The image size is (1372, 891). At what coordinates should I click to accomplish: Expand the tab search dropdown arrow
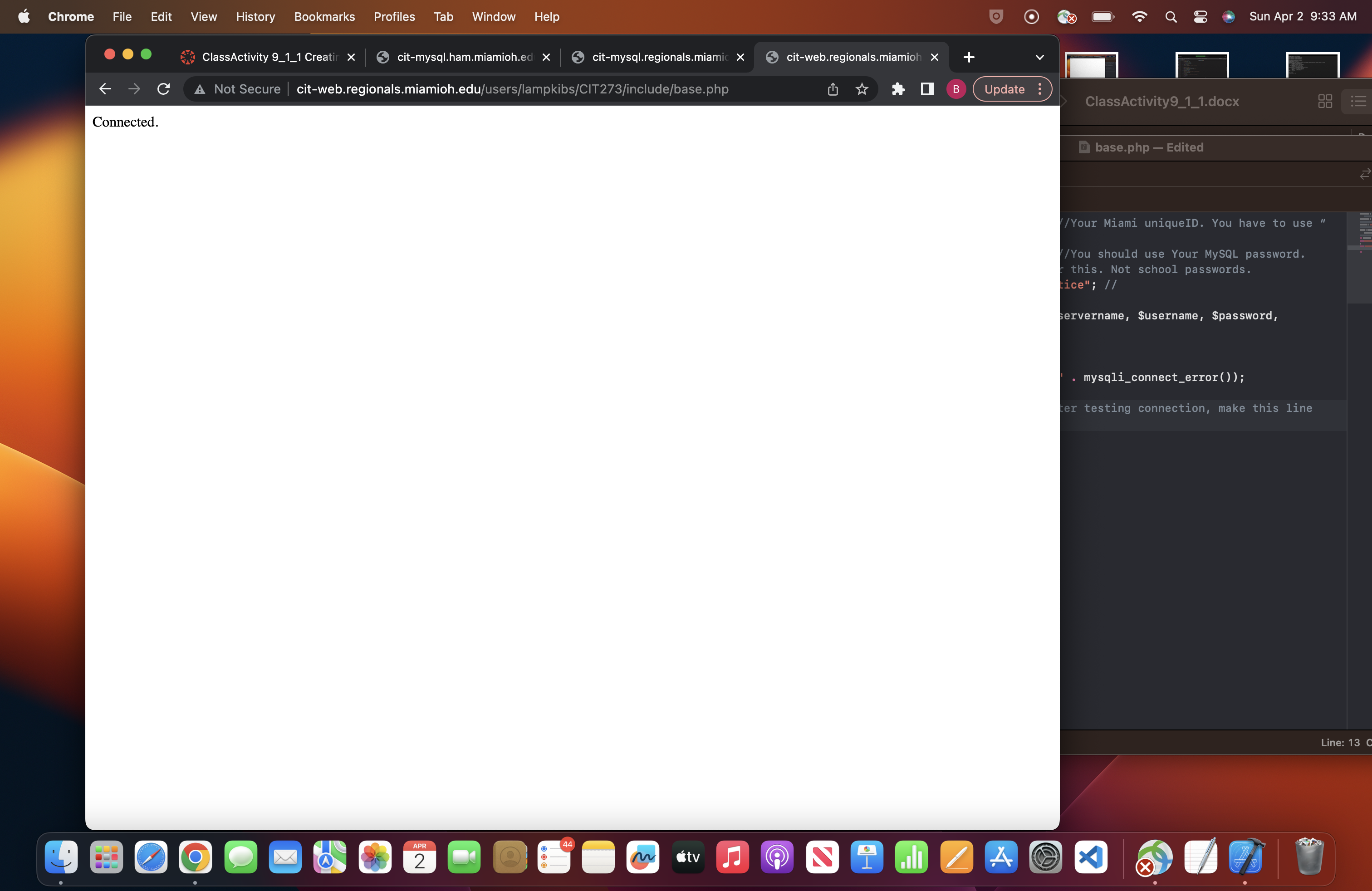(1039, 57)
